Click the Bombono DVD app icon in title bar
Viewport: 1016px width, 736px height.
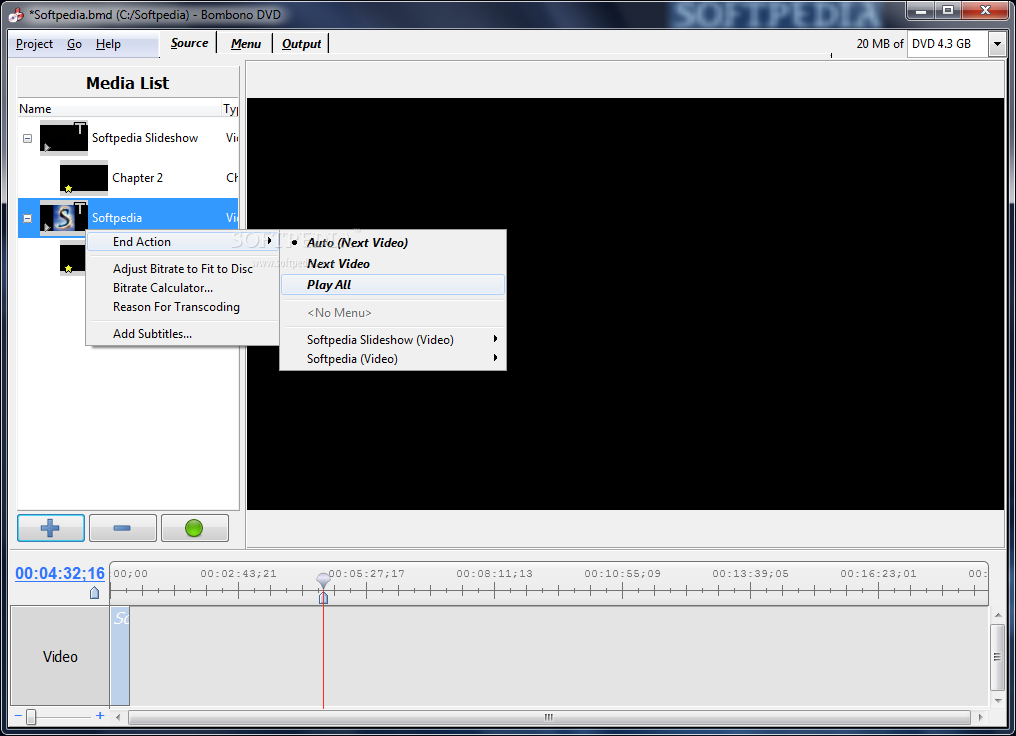(x=16, y=15)
